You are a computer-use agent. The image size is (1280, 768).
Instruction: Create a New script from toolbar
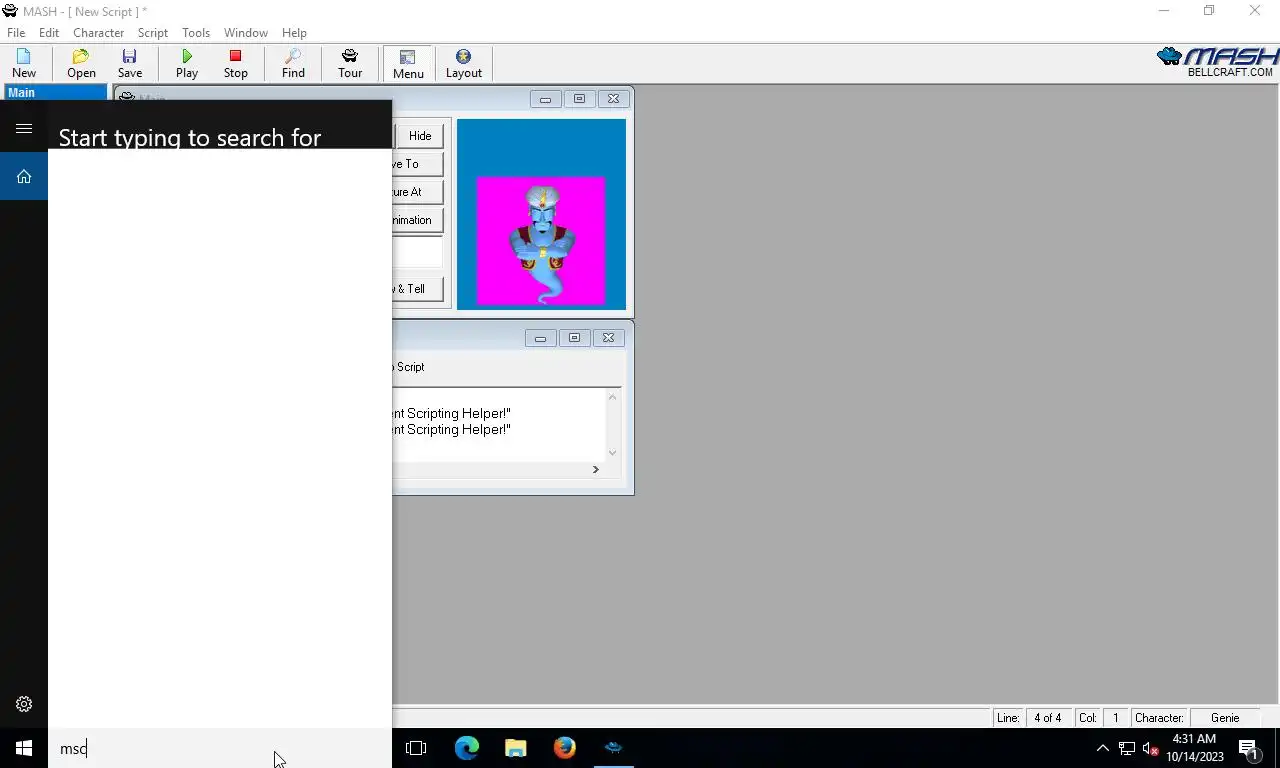(24, 63)
